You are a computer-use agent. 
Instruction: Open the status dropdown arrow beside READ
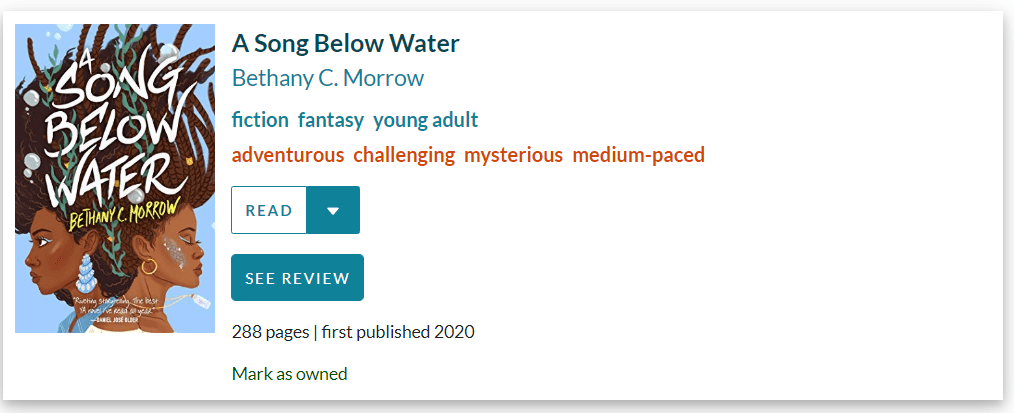tap(333, 210)
